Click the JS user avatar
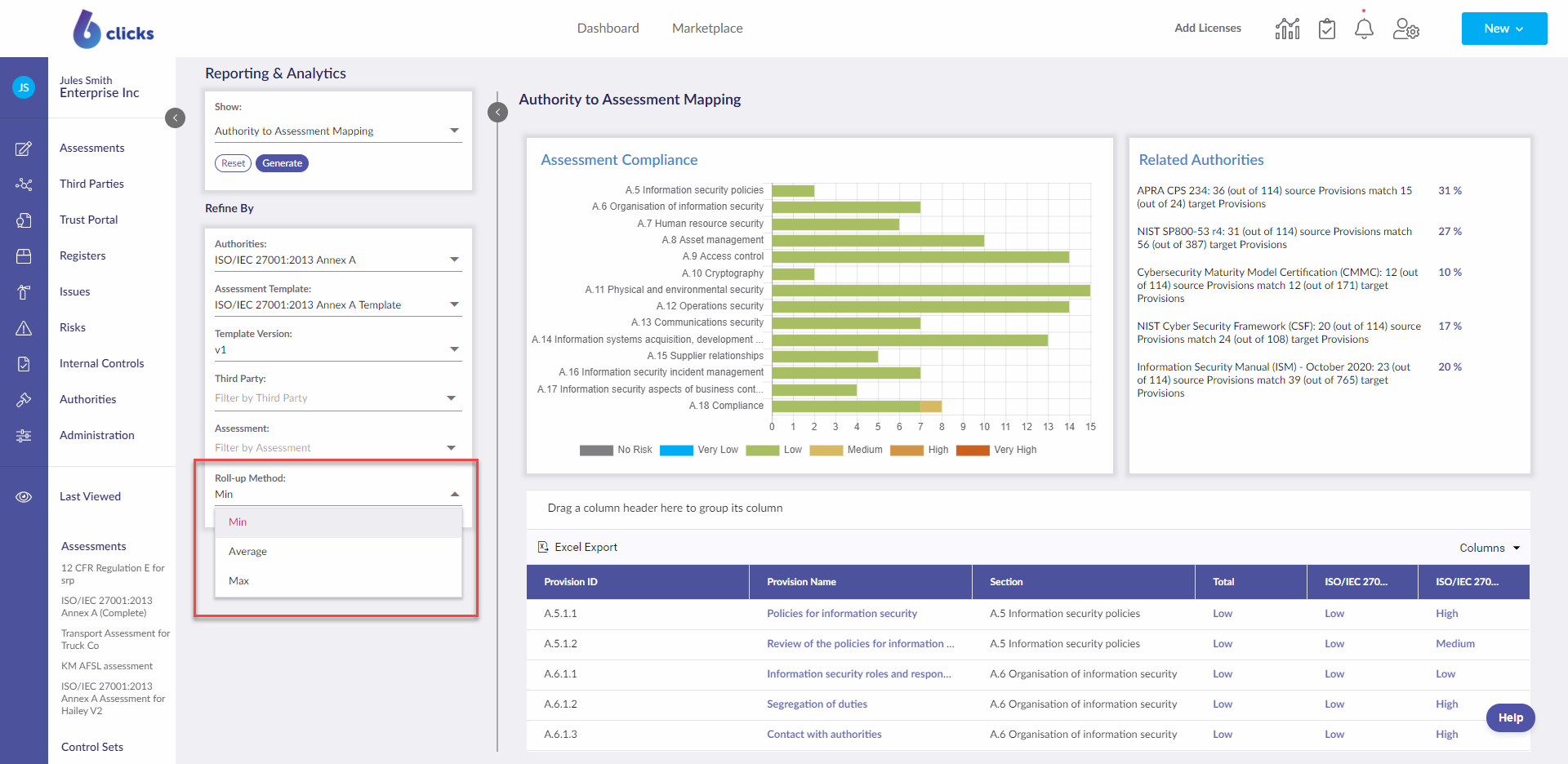 [24, 87]
